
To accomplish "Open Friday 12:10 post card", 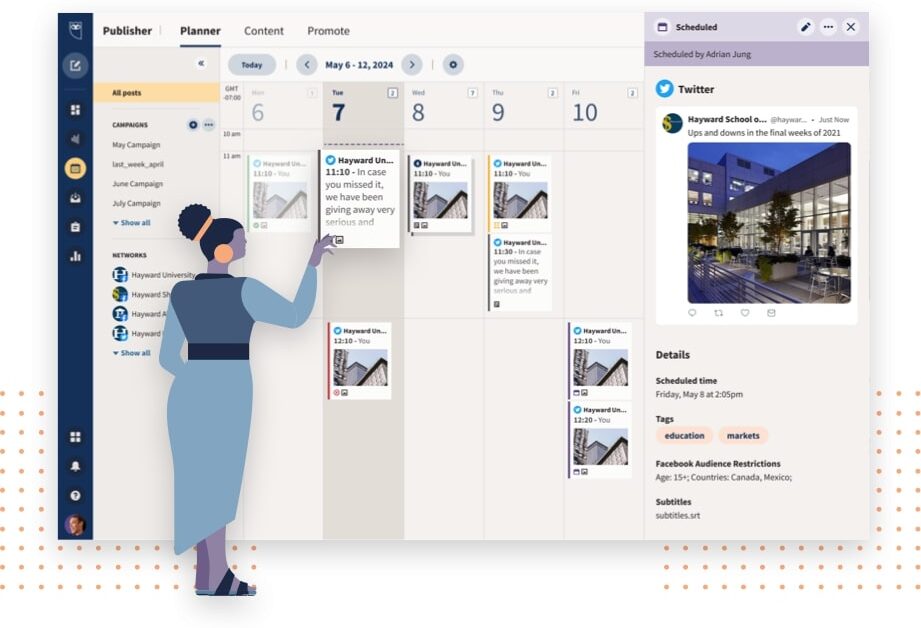I will tap(600, 361).
